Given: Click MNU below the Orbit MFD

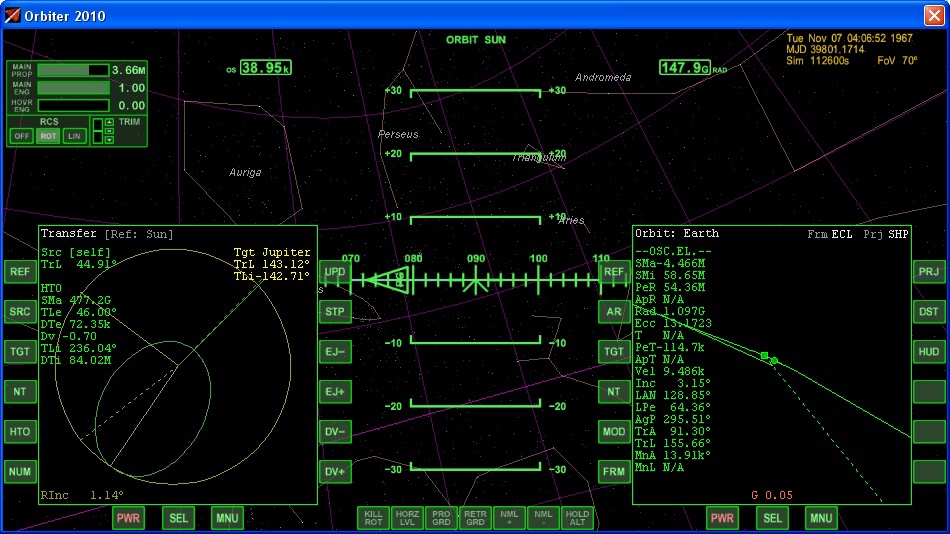Looking at the screenshot, I should tap(821, 518).
